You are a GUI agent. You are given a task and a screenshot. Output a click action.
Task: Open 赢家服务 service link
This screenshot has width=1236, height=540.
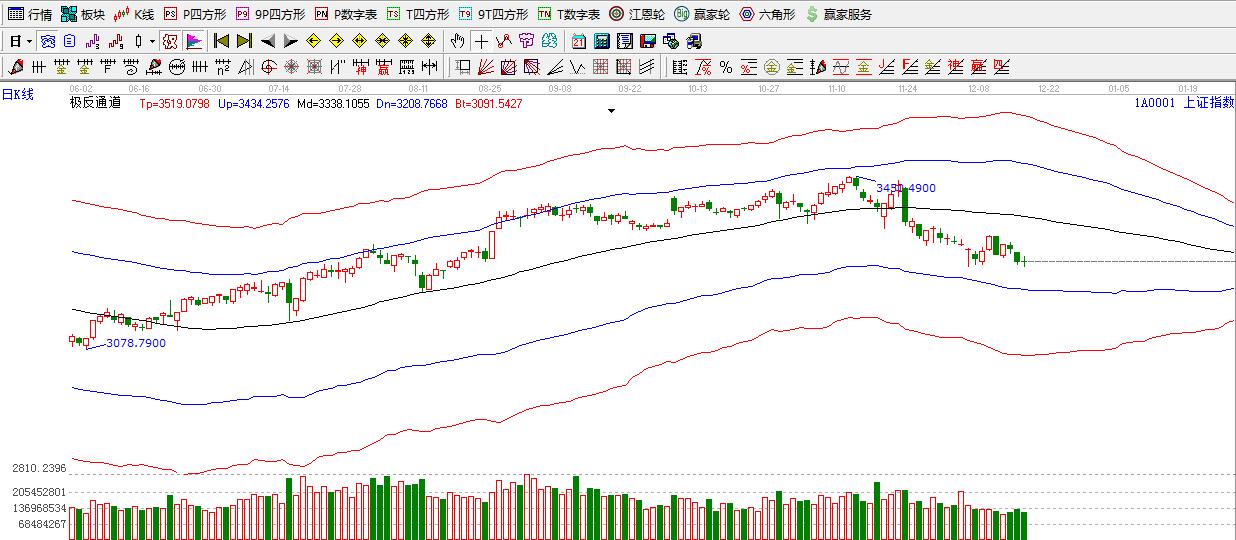click(839, 14)
